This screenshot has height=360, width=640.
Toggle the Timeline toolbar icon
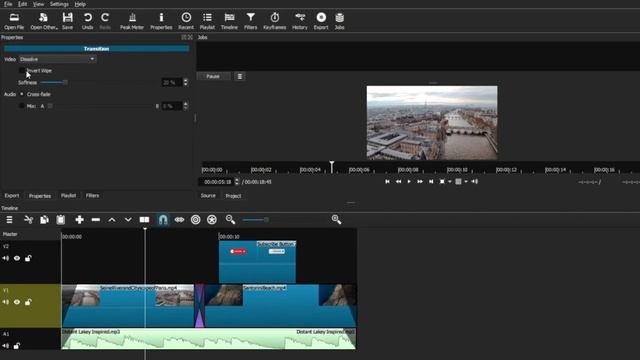tap(229, 21)
